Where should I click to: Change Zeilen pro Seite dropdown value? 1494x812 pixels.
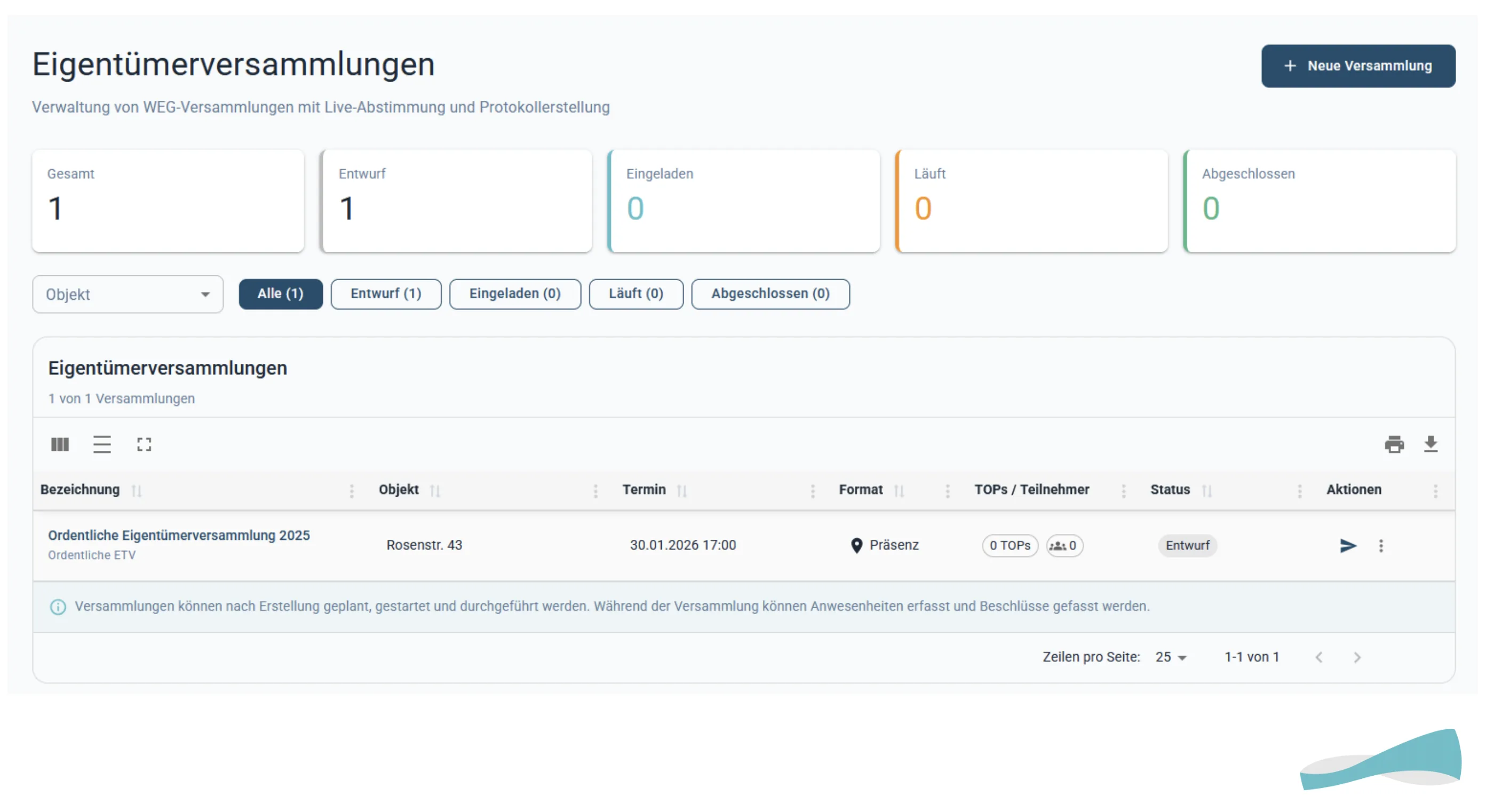1170,657
